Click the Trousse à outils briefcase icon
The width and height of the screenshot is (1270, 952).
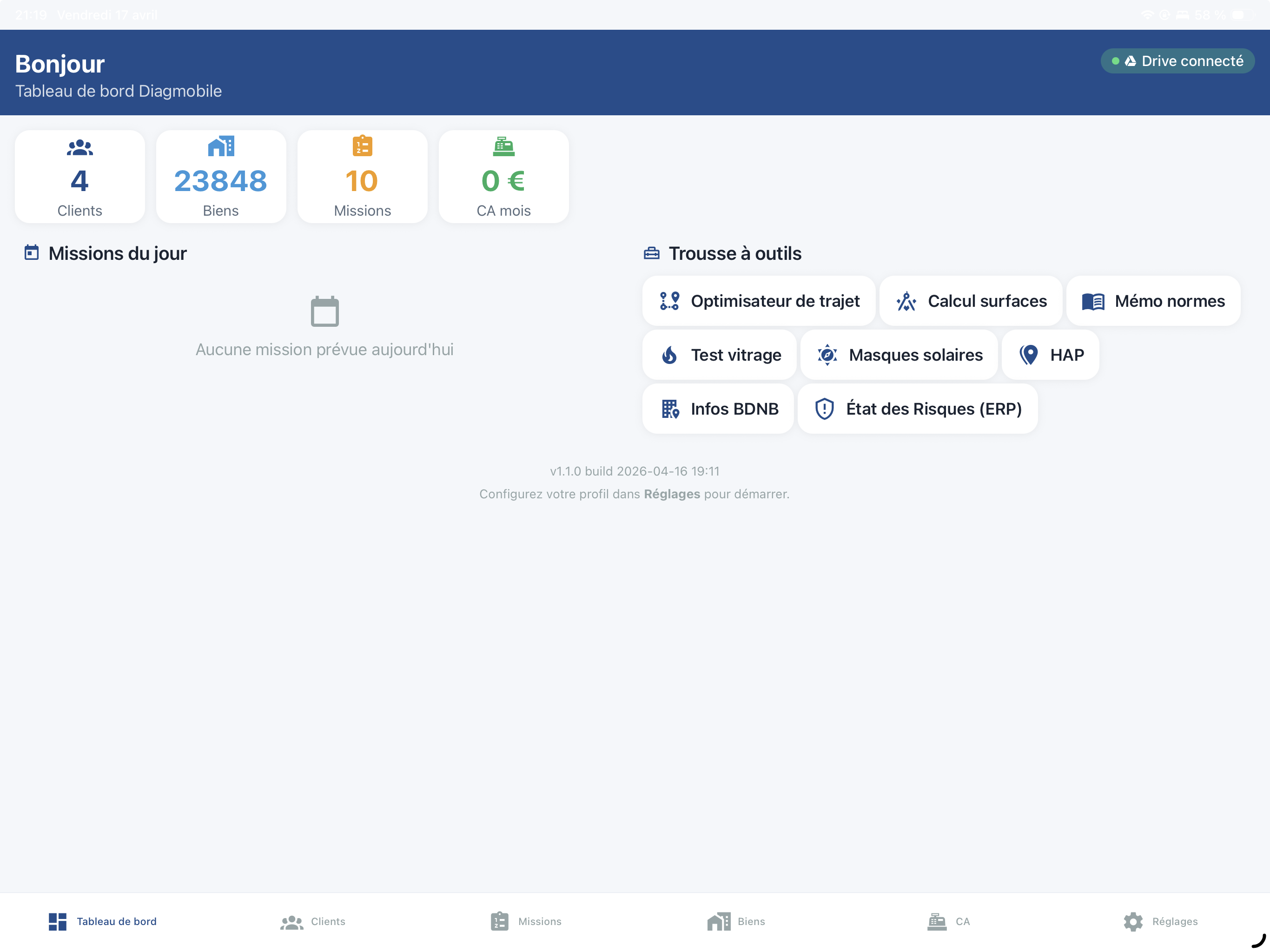[652, 252]
